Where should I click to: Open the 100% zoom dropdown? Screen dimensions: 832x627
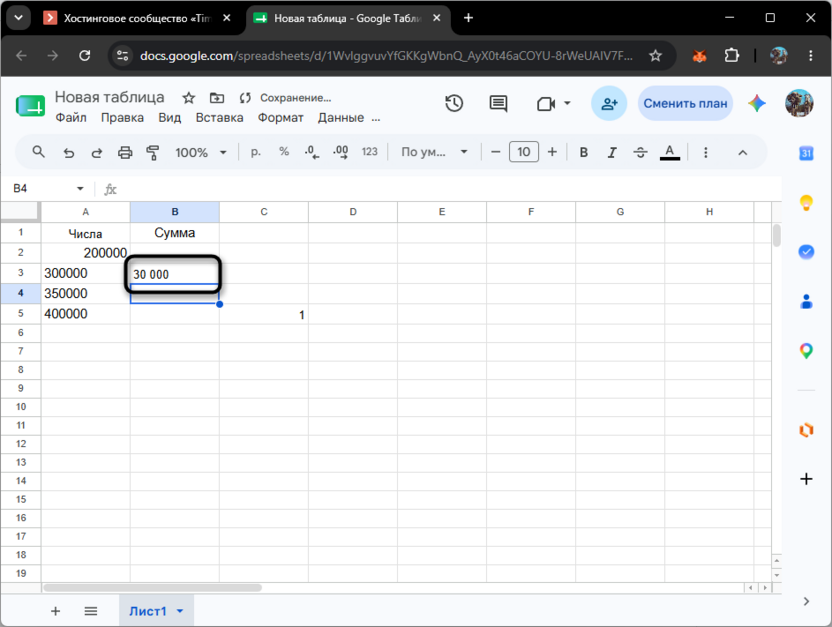[x=201, y=153]
